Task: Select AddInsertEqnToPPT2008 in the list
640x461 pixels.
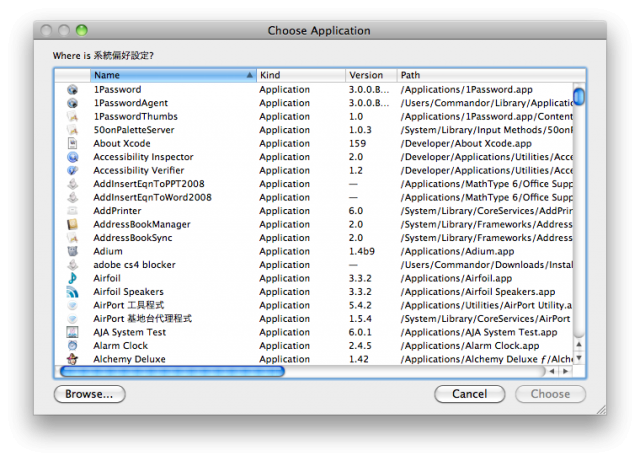Action: 149,184
